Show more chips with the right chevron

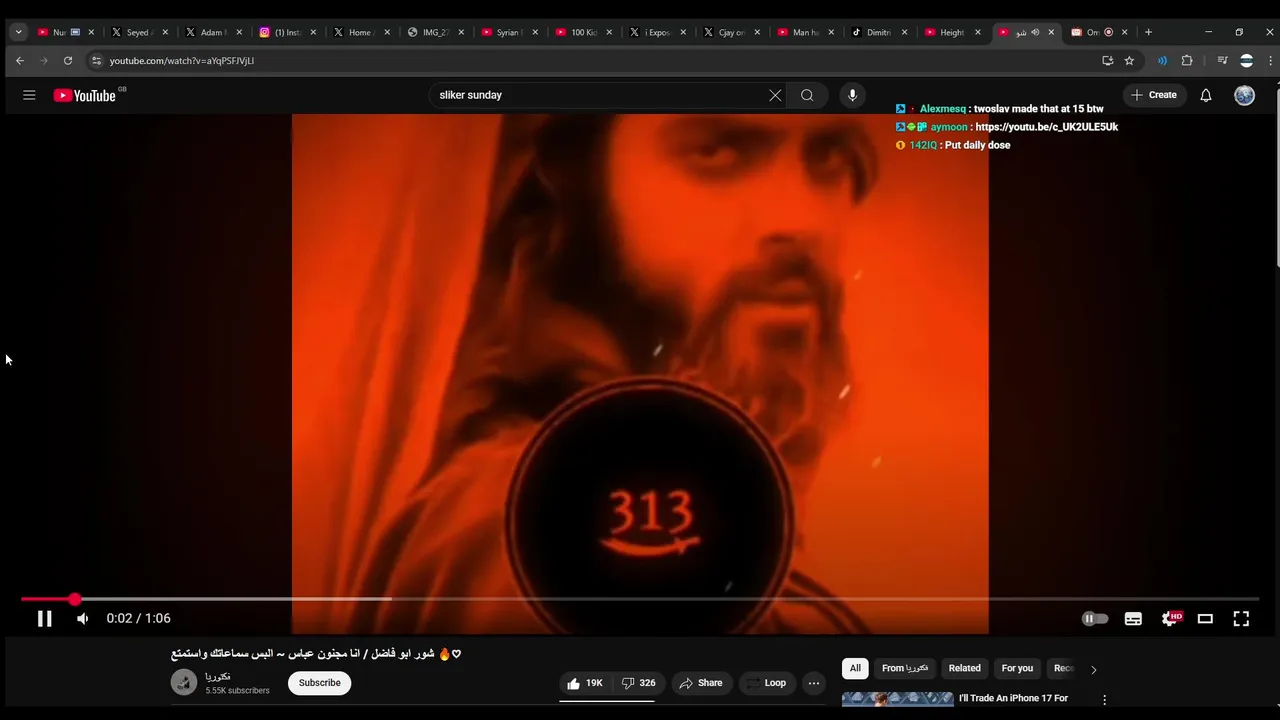coord(1093,669)
